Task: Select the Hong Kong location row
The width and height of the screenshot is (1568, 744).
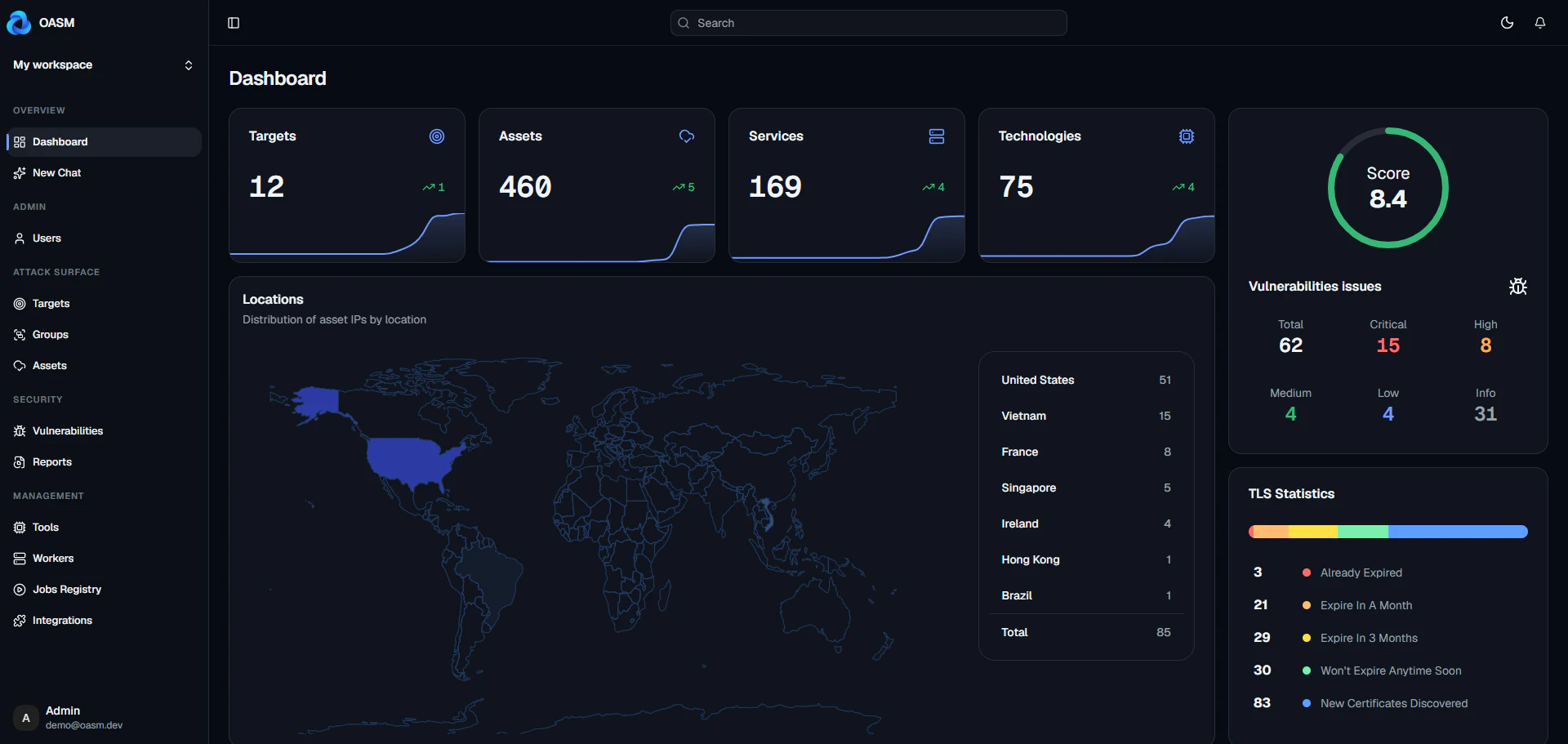Action: (x=1086, y=560)
